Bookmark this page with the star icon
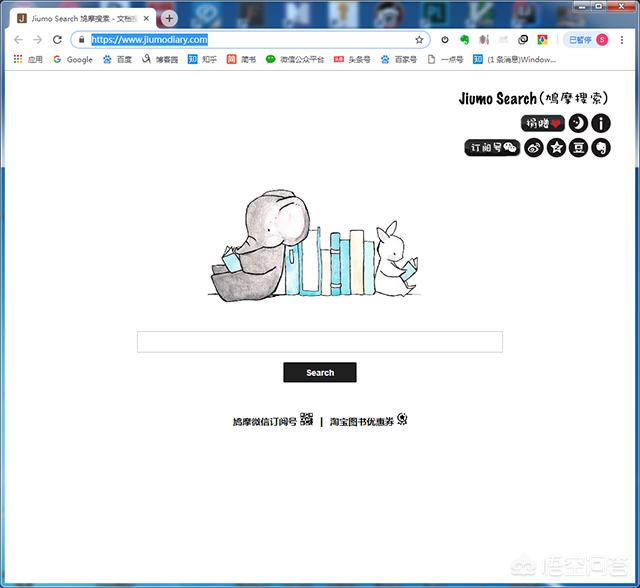The height and width of the screenshot is (588, 640). 419,40
